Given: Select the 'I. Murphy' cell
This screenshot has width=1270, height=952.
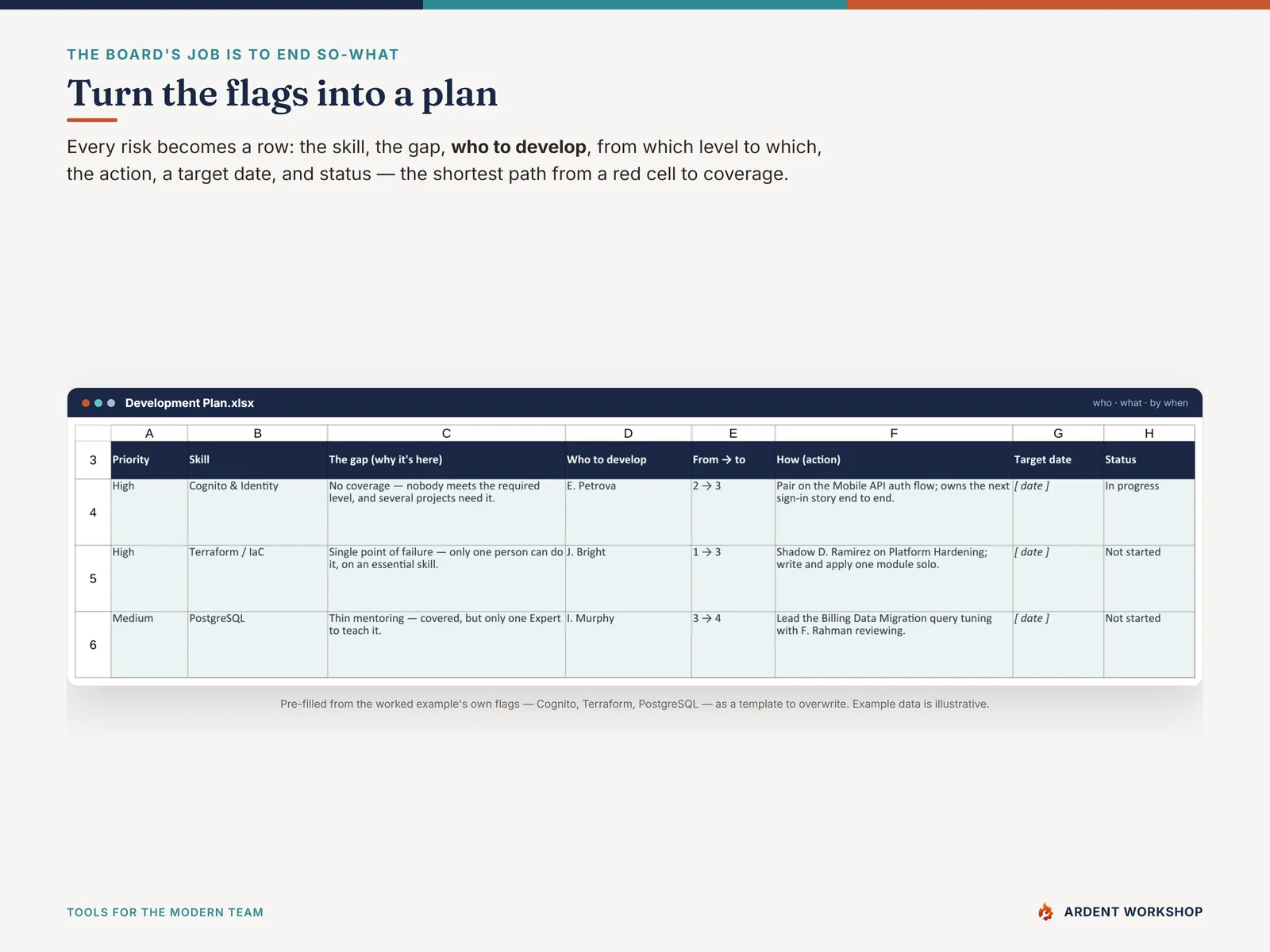Looking at the screenshot, I should click(x=628, y=645).
